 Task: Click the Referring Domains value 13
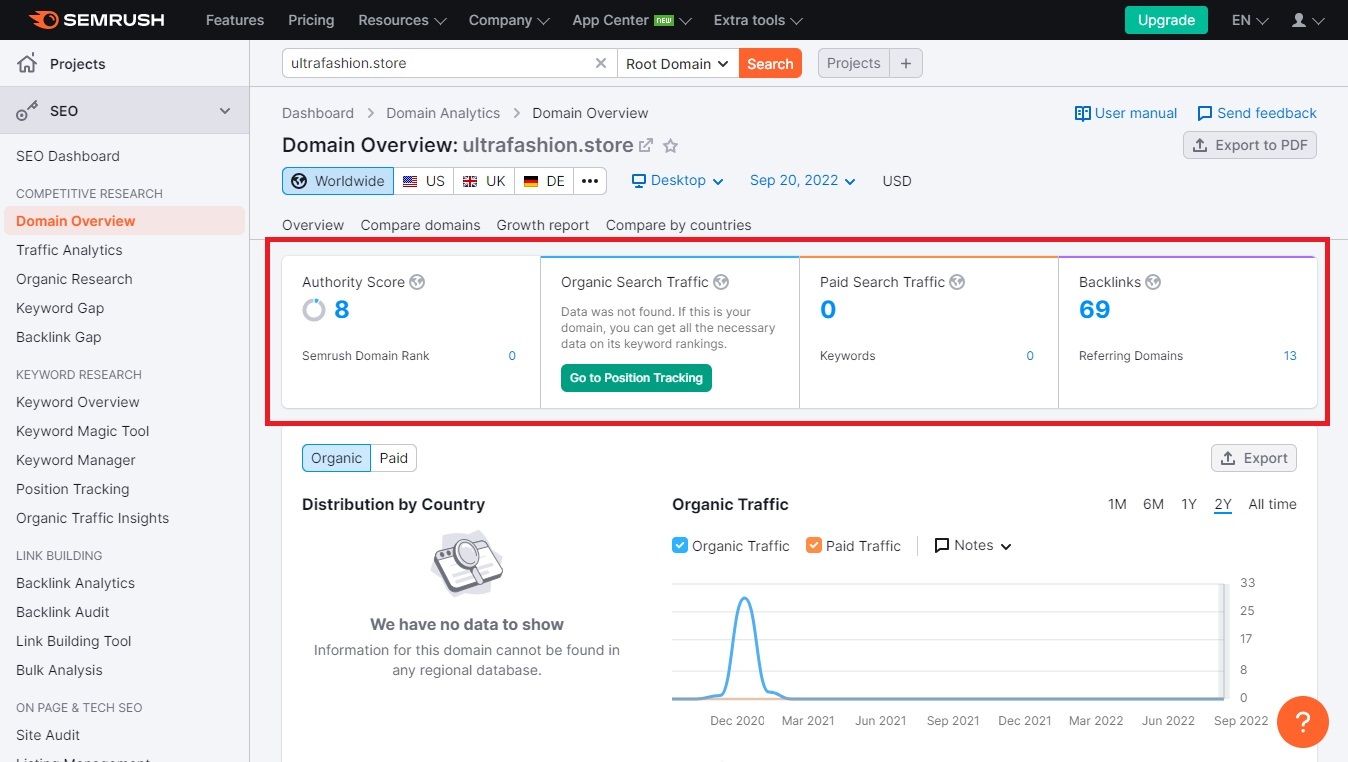(1290, 356)
